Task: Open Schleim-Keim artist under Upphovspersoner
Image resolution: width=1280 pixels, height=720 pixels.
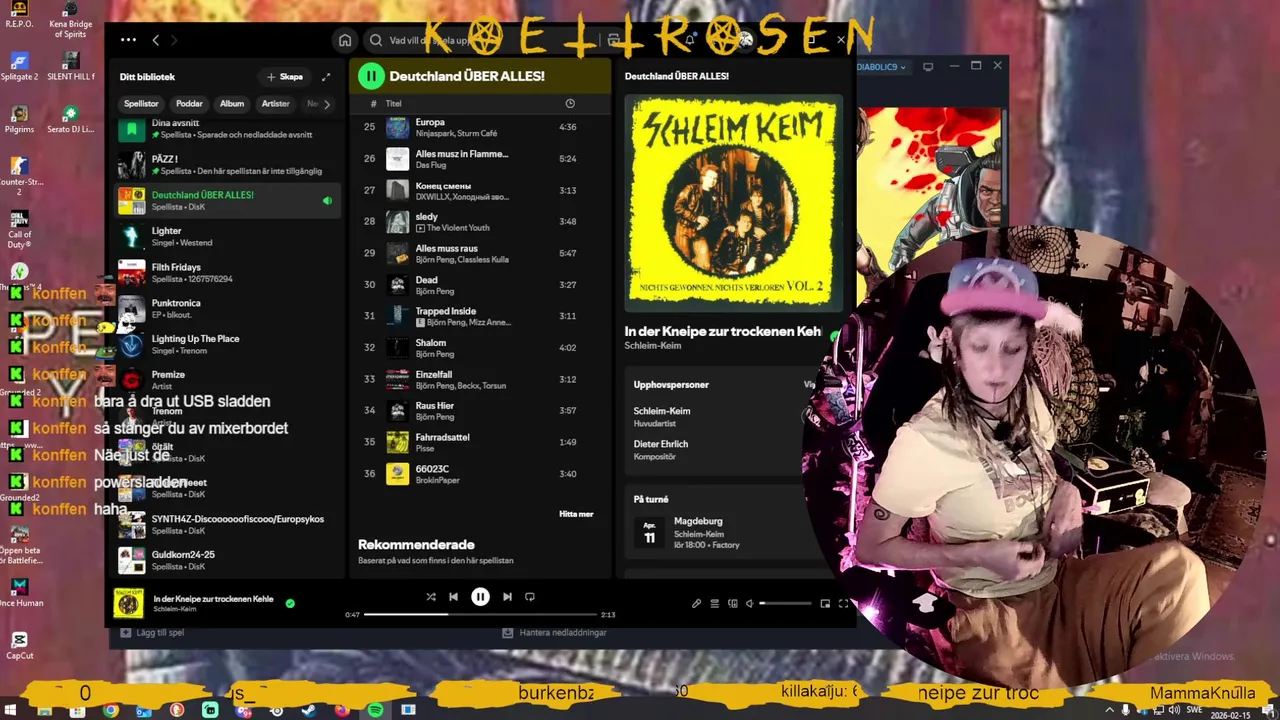Action: [662, 411]
